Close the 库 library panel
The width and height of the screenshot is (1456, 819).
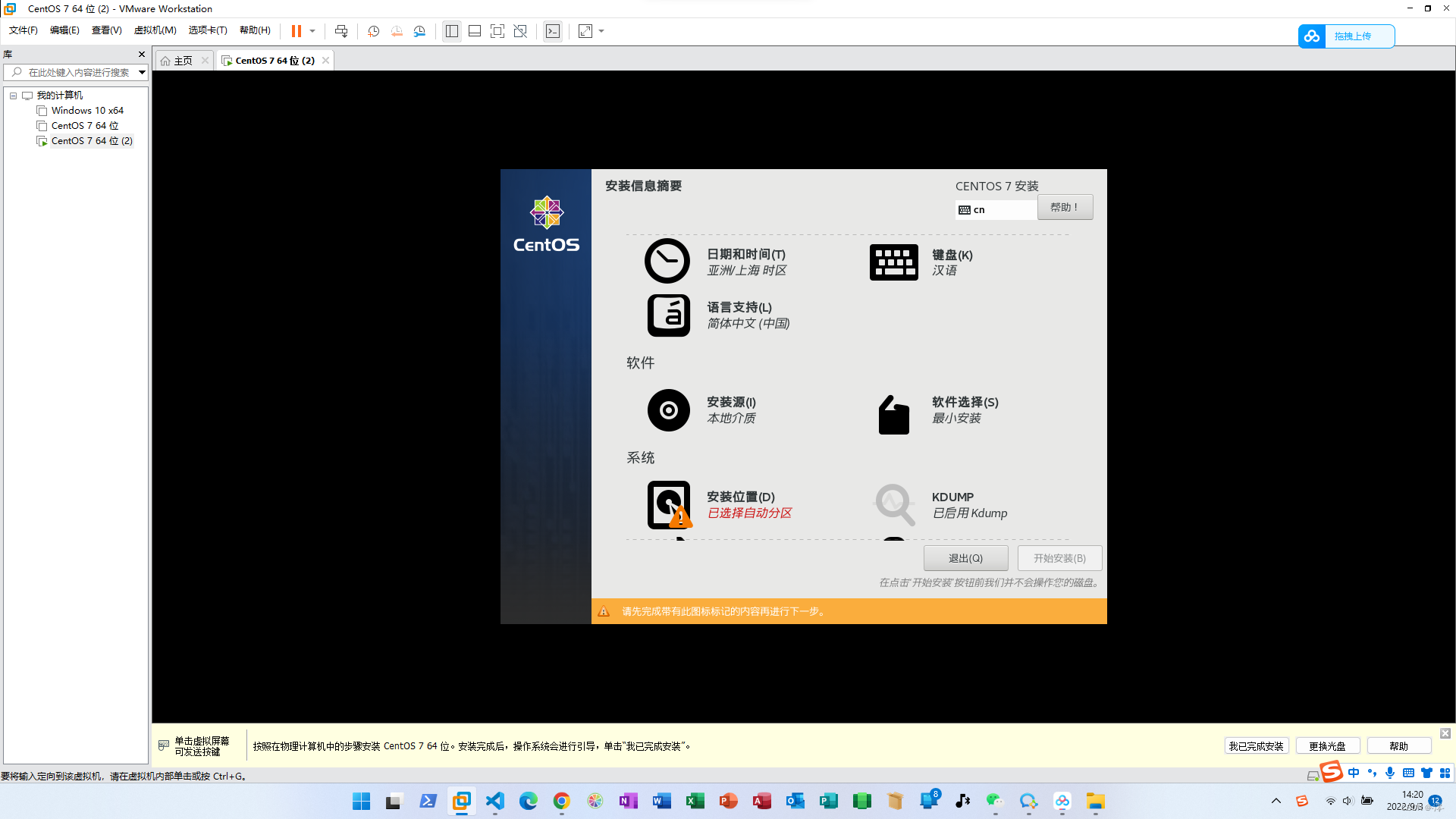pos(142,54)
